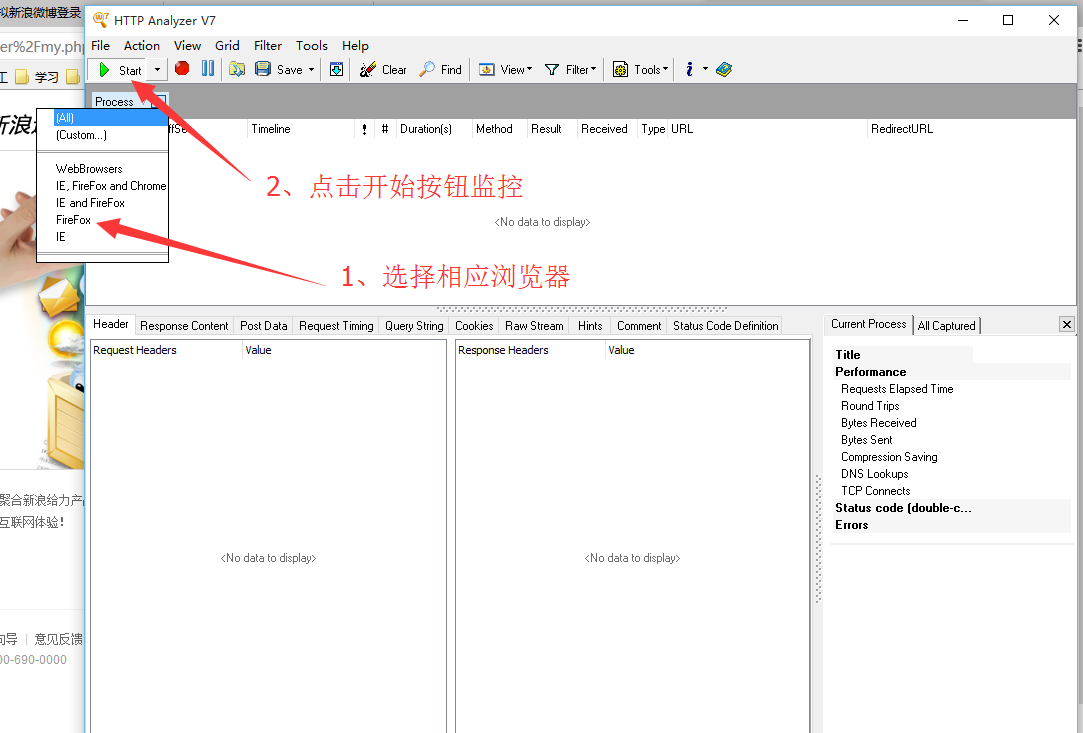Click the Save disk icon

[x=262, y=69]
